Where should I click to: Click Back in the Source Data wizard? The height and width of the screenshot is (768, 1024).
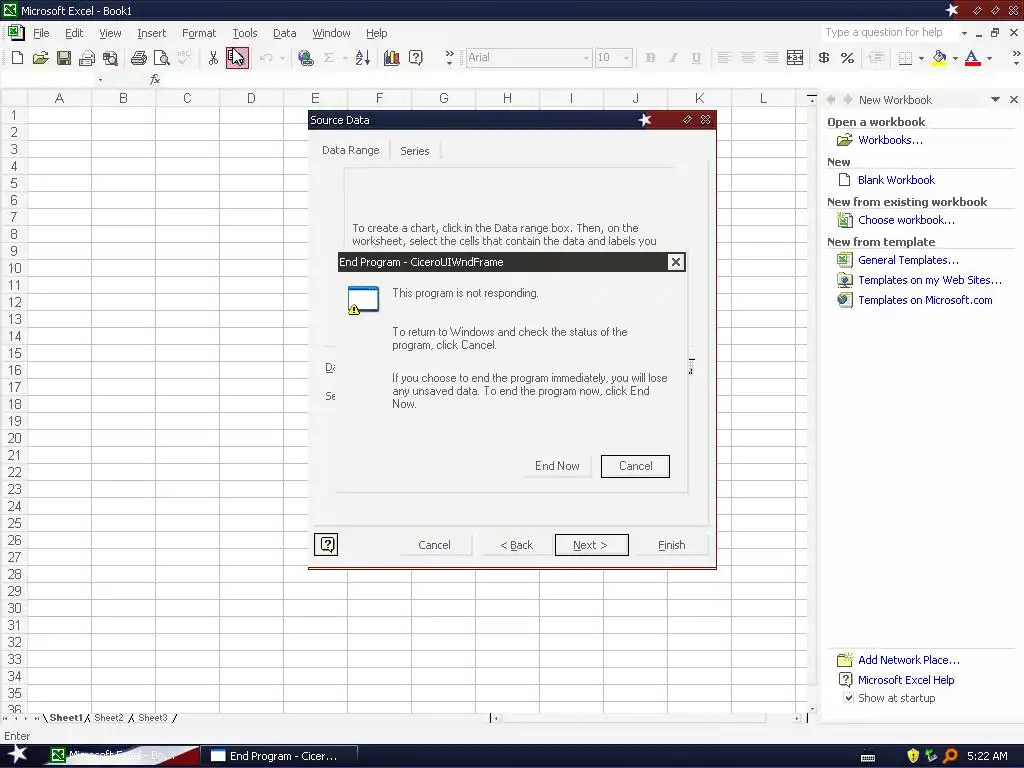[x=516, y=545]
